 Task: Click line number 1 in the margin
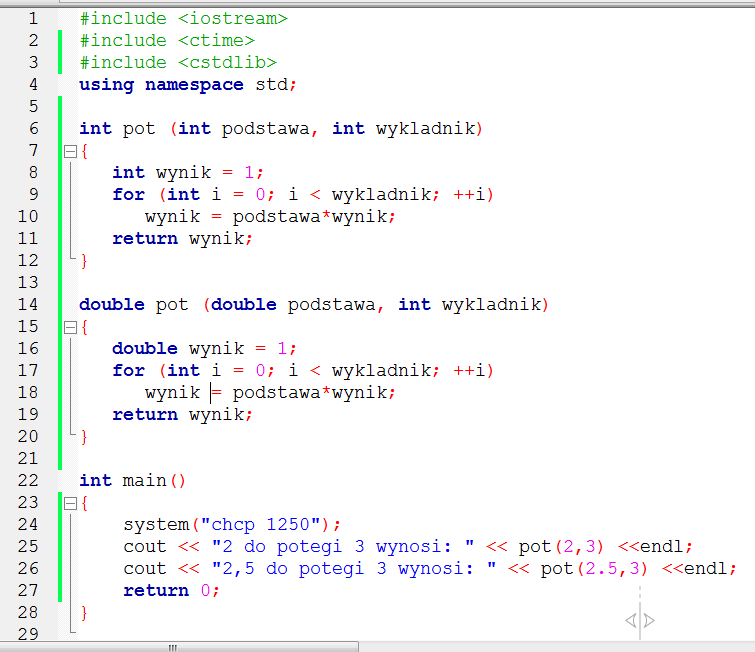click(33, 19)
